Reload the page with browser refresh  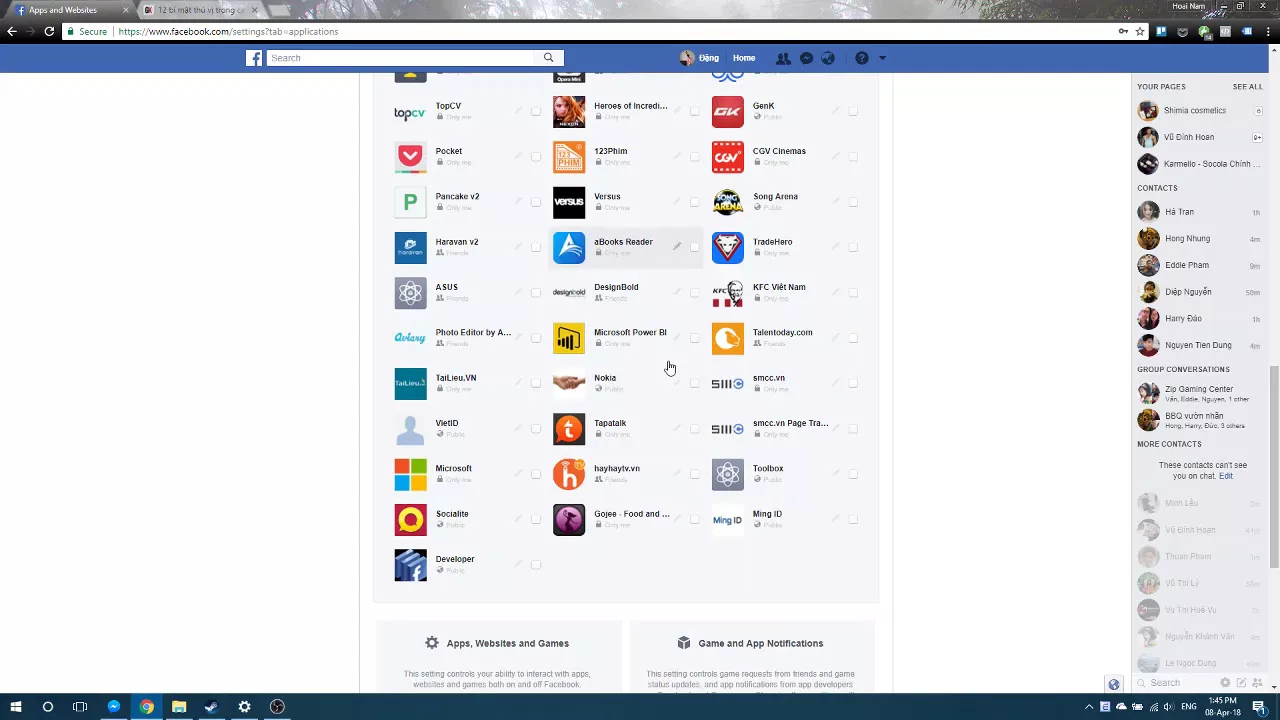click(x=49, y=32)
